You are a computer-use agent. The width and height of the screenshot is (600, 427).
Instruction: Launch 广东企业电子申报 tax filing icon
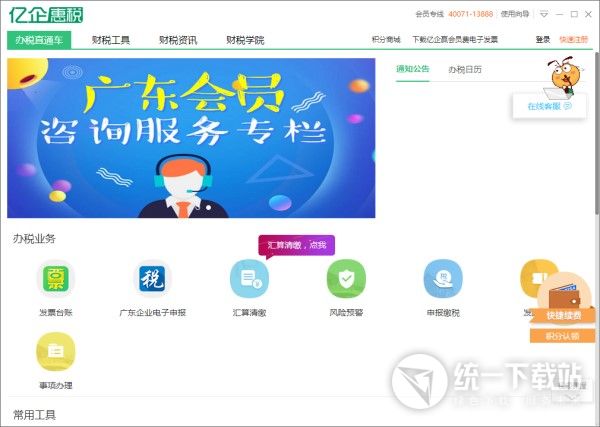tap(152, 279)
